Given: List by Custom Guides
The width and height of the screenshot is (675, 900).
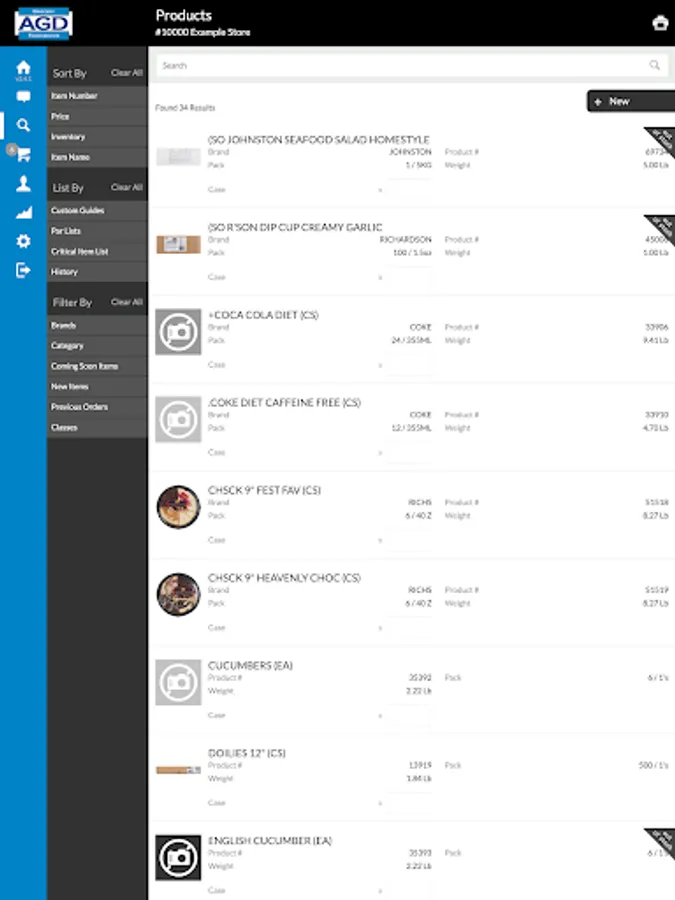Looking at the screenshot, I should 97,211.
